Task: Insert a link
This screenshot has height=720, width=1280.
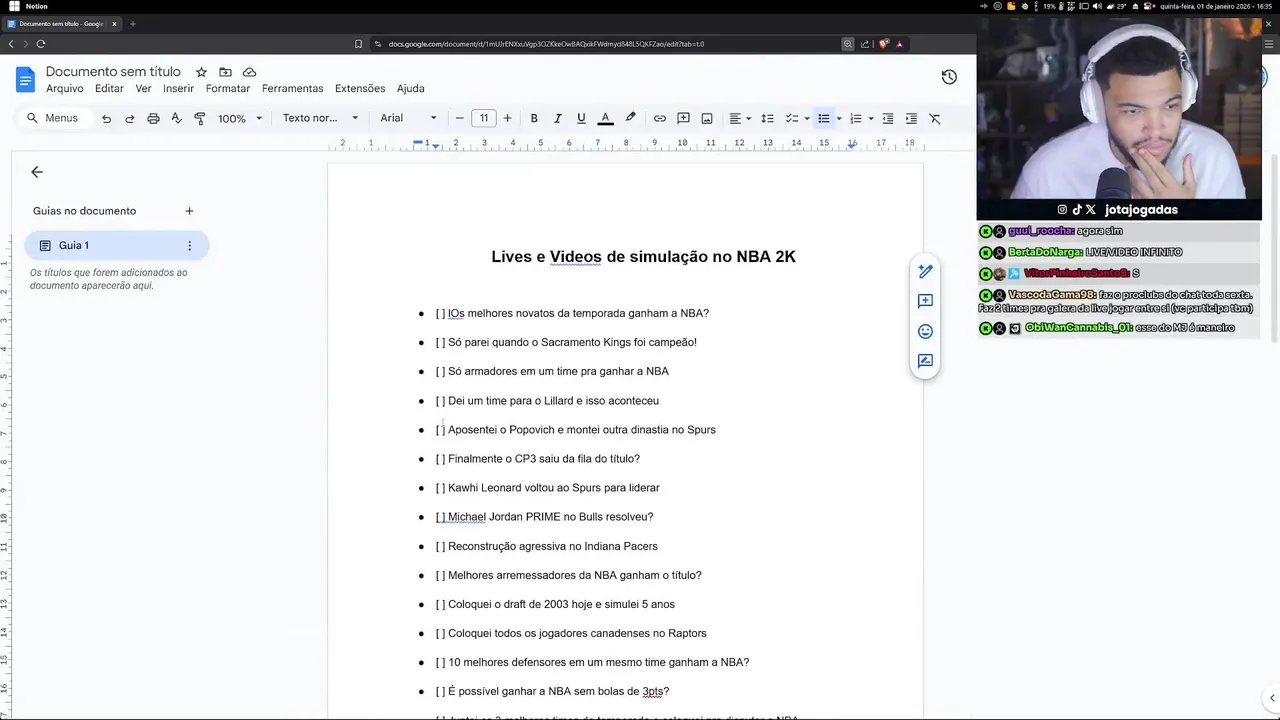Action: point(660,118)
